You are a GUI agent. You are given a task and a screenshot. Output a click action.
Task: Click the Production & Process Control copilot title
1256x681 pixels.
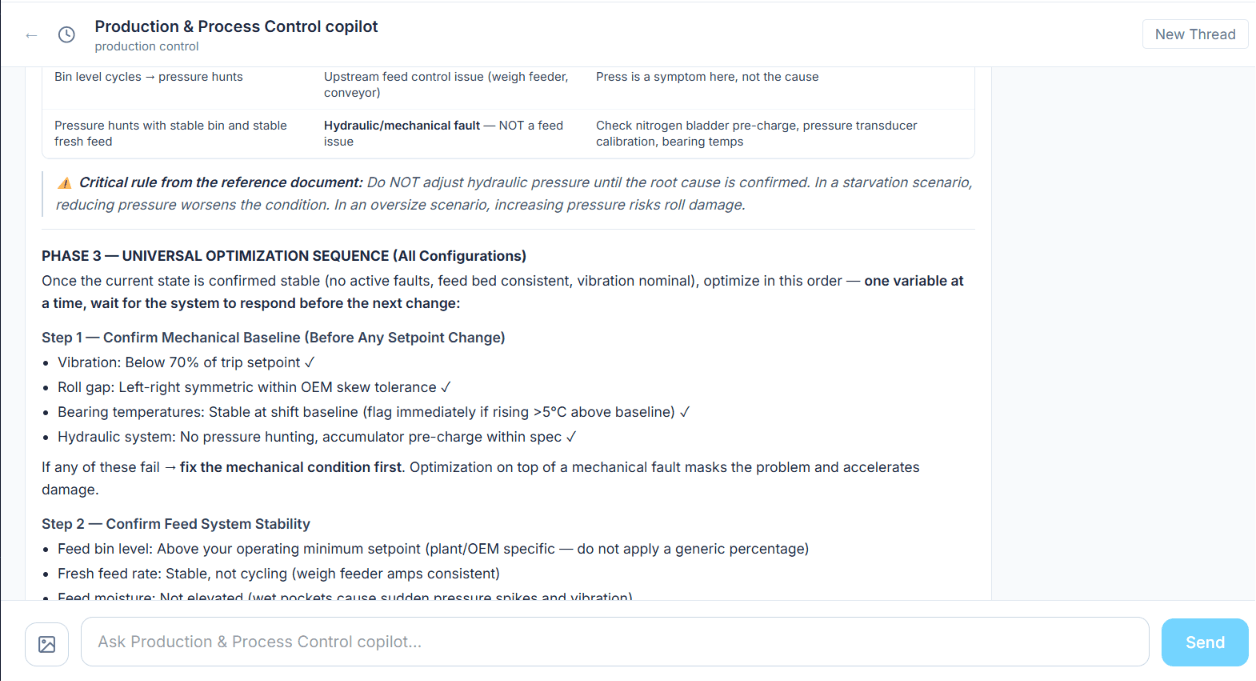point(236,27)
